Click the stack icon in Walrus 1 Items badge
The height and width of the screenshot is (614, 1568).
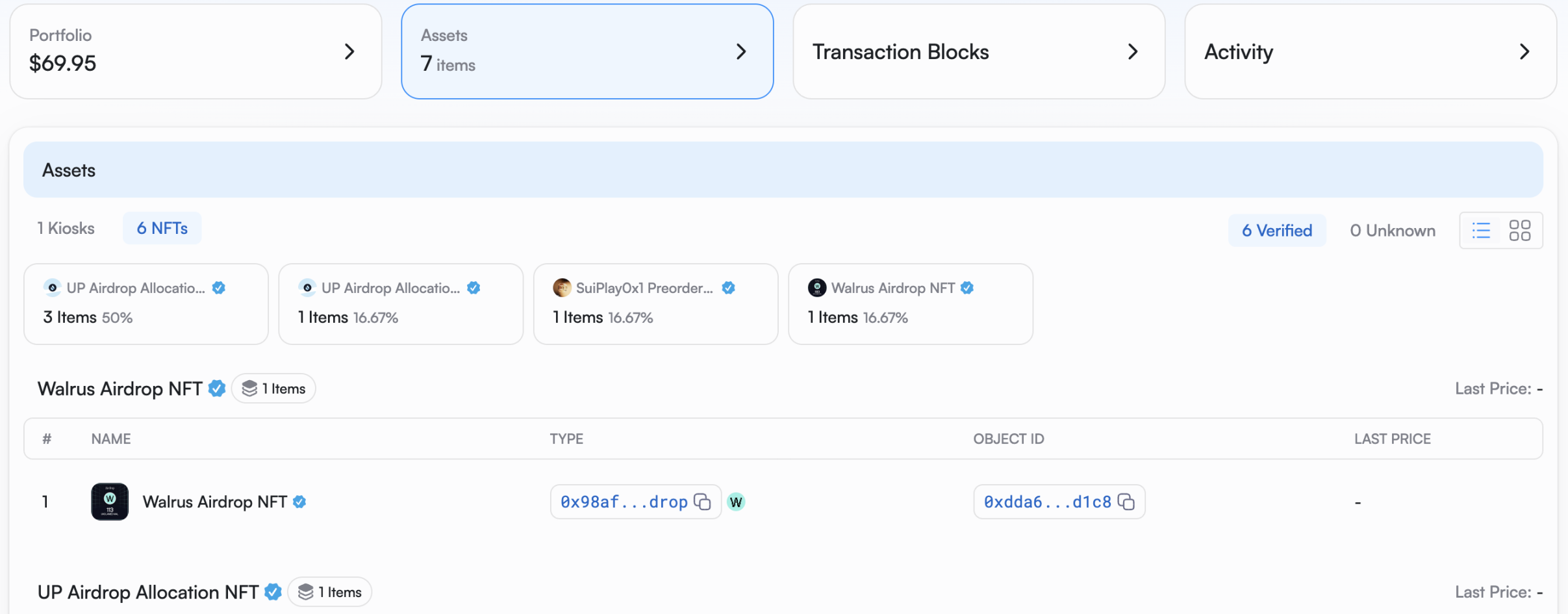249,389
